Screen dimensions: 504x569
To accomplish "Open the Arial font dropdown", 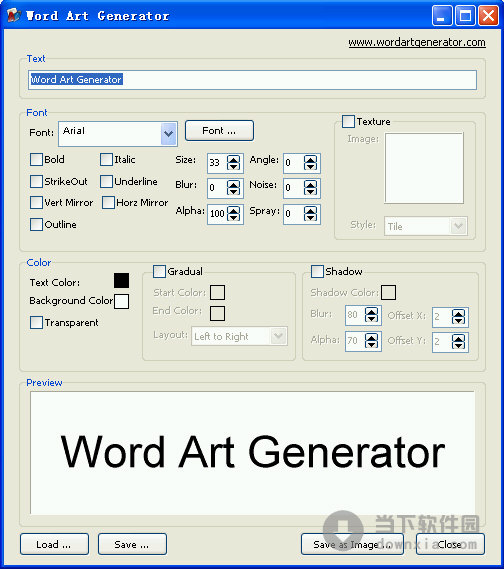I will (x=168, y=134).
